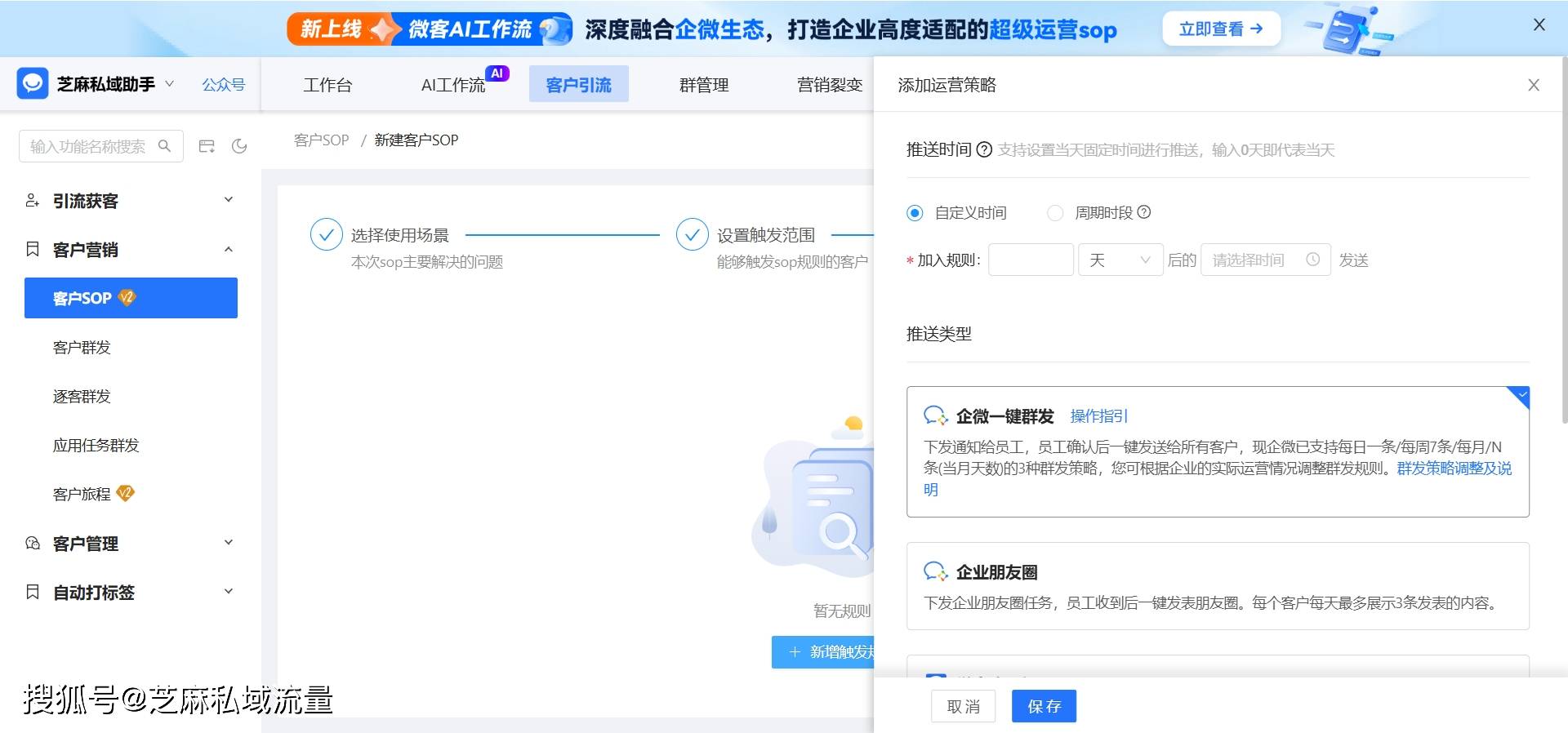1568x733 pixels.
Task: Click the 设置触发范围 step check icon
Action: 692,234
